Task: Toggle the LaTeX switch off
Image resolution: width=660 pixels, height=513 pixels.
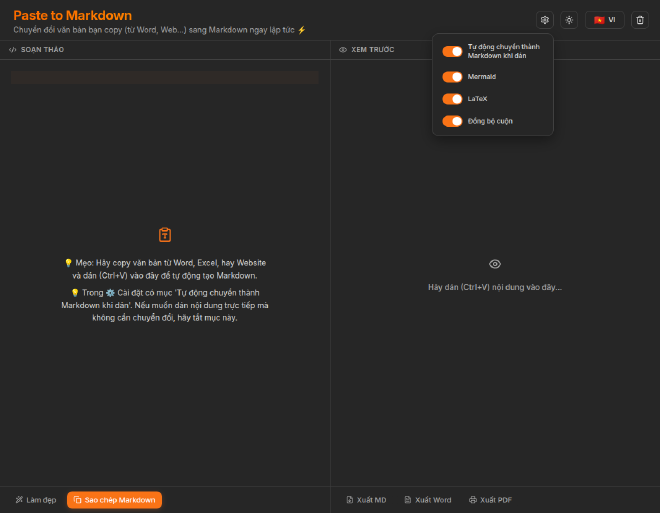Action: pyautogui.click(x=452, y=99)
